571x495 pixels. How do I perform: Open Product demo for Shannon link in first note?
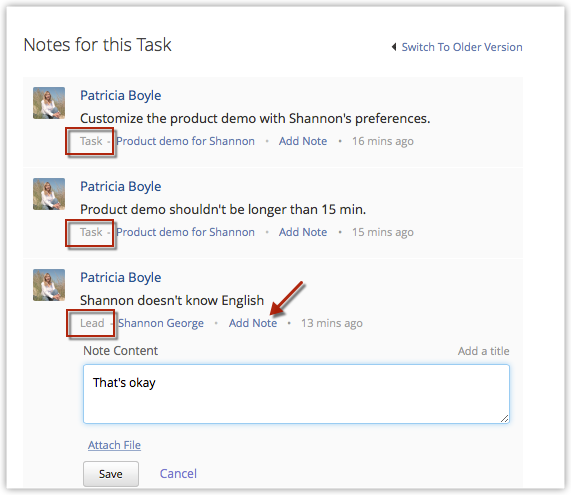pos(185,141)
